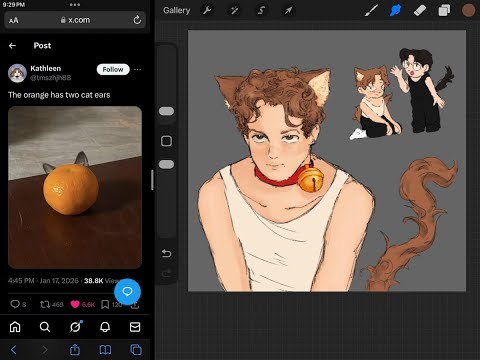The image size is (480, 360).
Task: Open the Grok tab in X
Action: coord(75,327)
